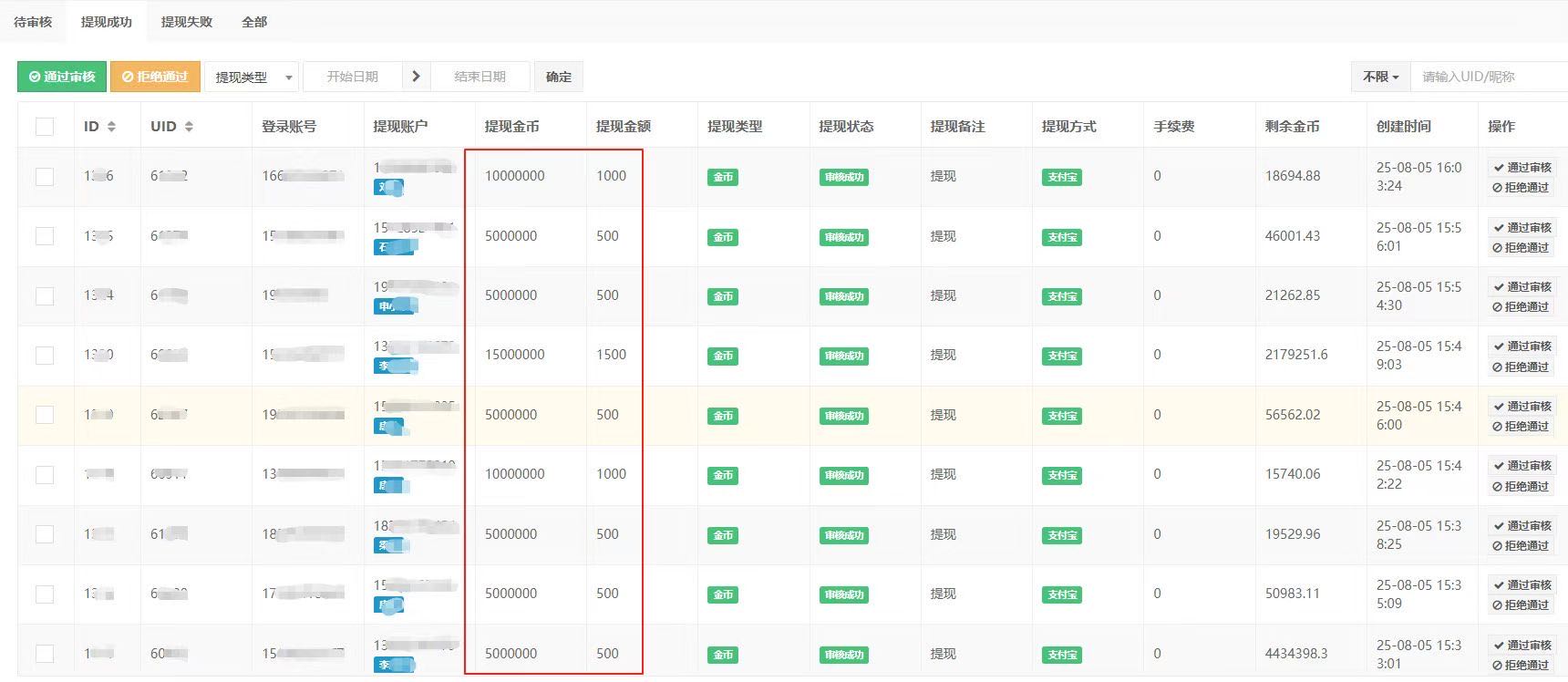Open the 待审核 tab
1568x682 pixels.
[33, 22]
